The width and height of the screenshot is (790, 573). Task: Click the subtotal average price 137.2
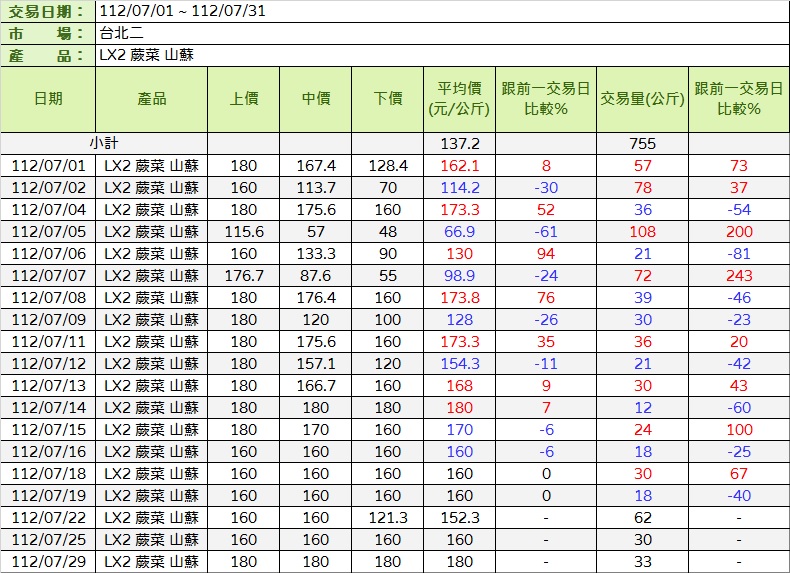tap(460, 144)
